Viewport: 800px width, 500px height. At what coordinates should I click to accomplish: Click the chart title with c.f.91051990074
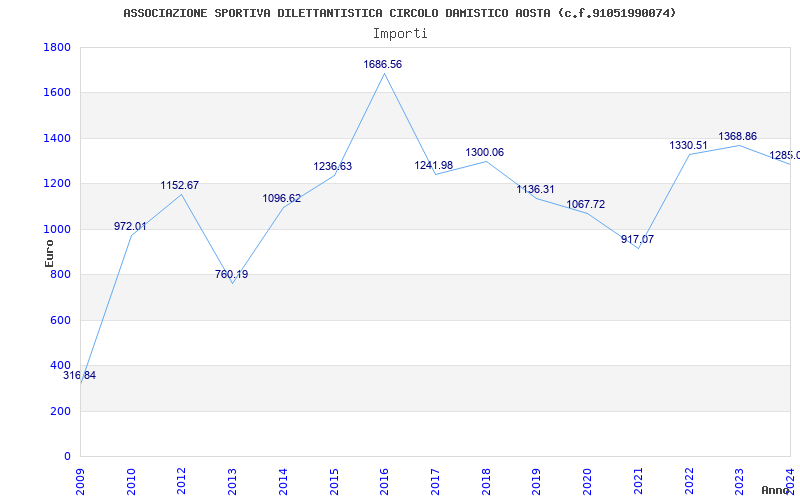400,13
